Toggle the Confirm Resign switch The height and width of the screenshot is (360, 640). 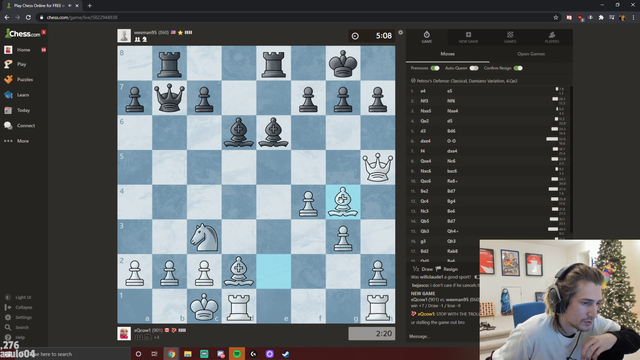coord(518,68)
